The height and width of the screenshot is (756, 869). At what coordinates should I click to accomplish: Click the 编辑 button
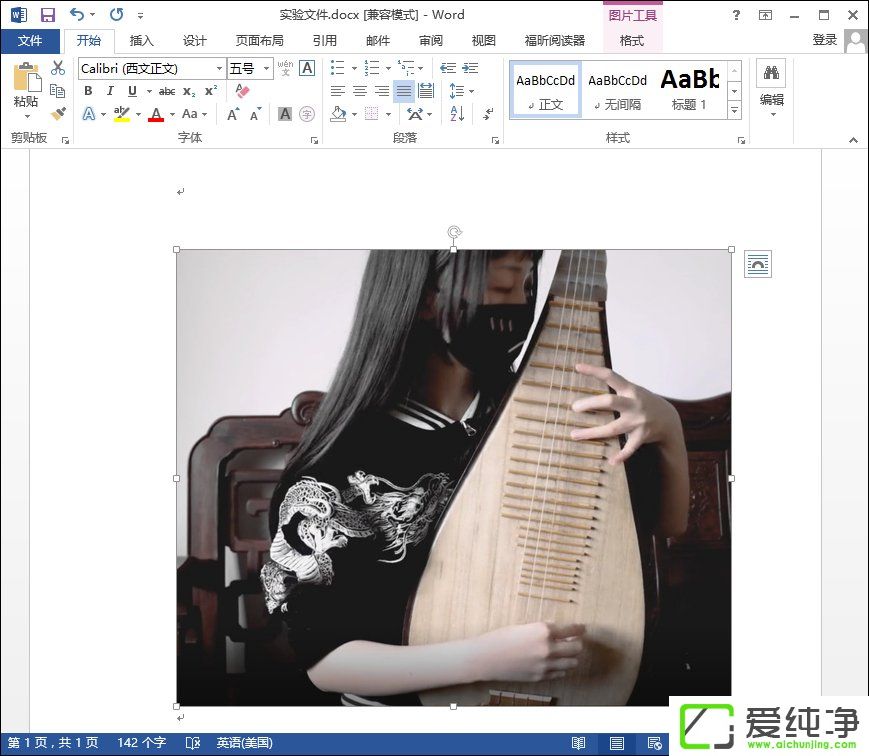pos(771,88)
